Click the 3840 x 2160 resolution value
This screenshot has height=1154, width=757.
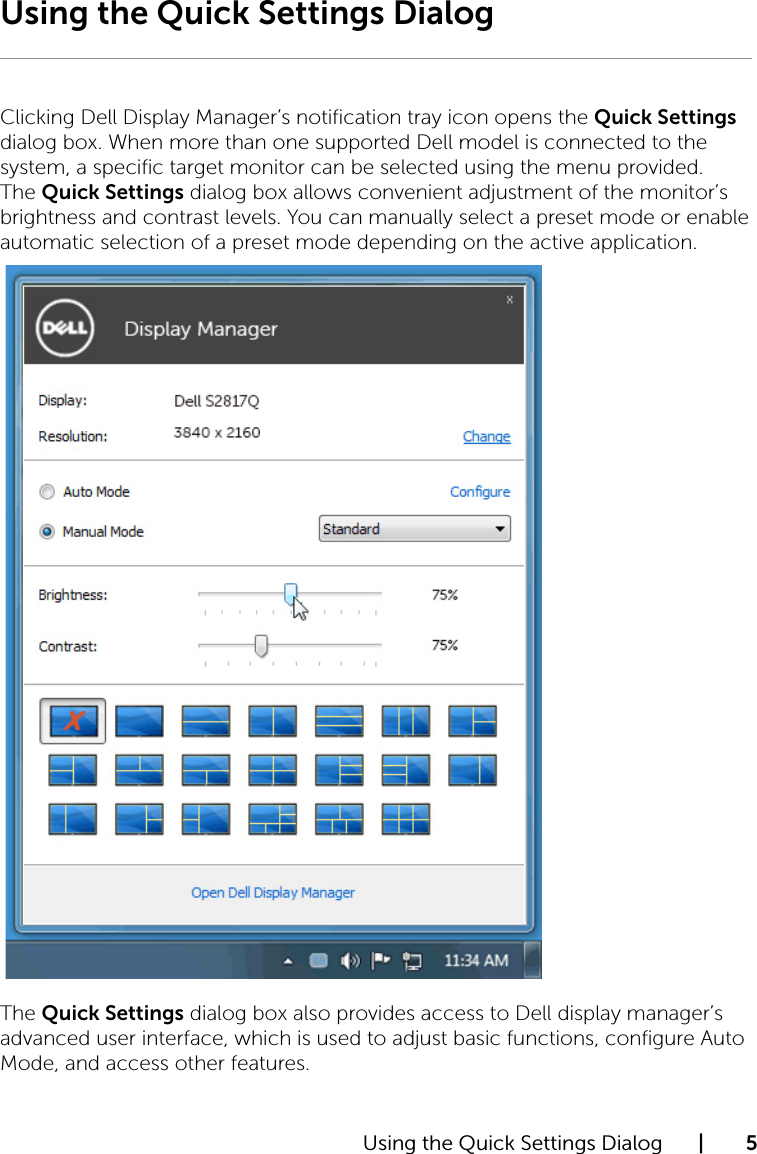click(x=217, y=433)
